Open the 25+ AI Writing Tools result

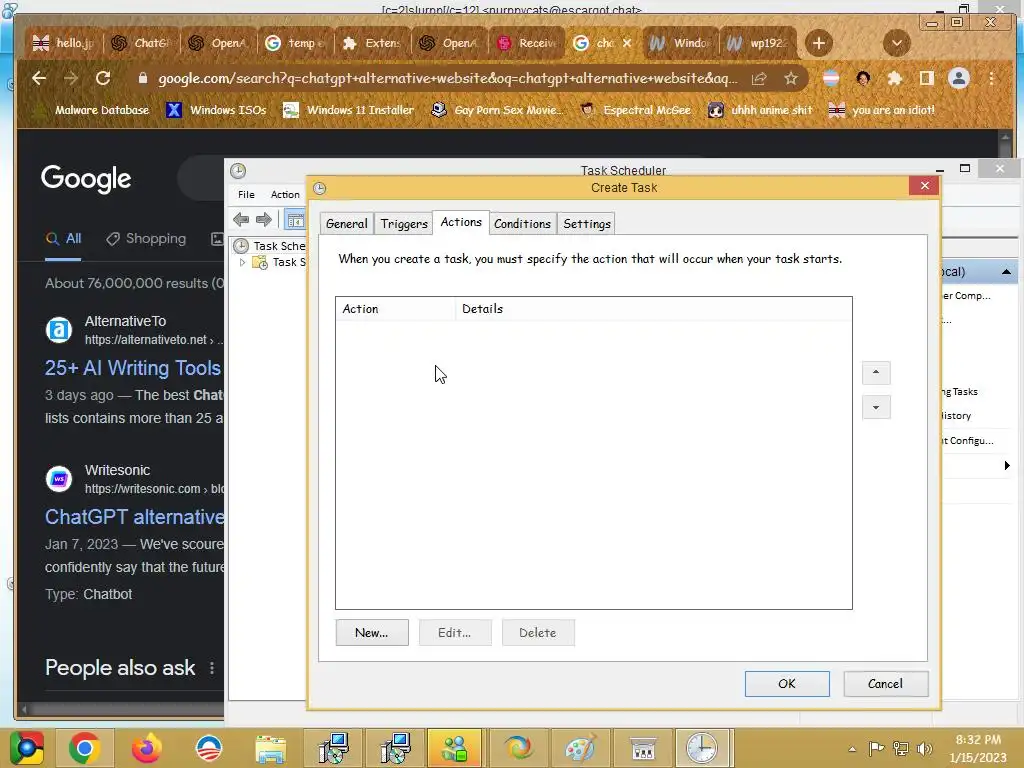coord(133,368)
